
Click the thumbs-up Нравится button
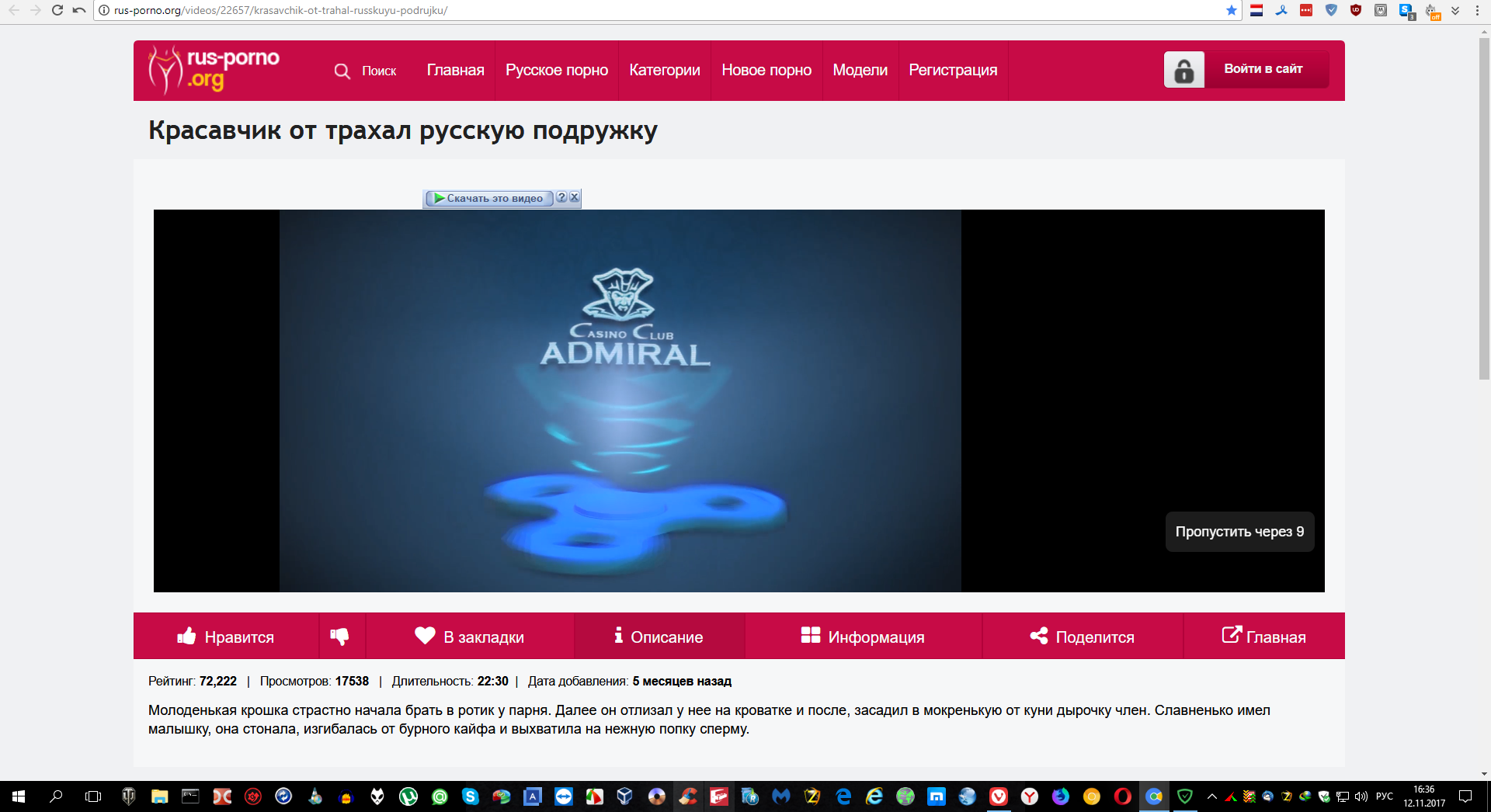click(226, 637)
